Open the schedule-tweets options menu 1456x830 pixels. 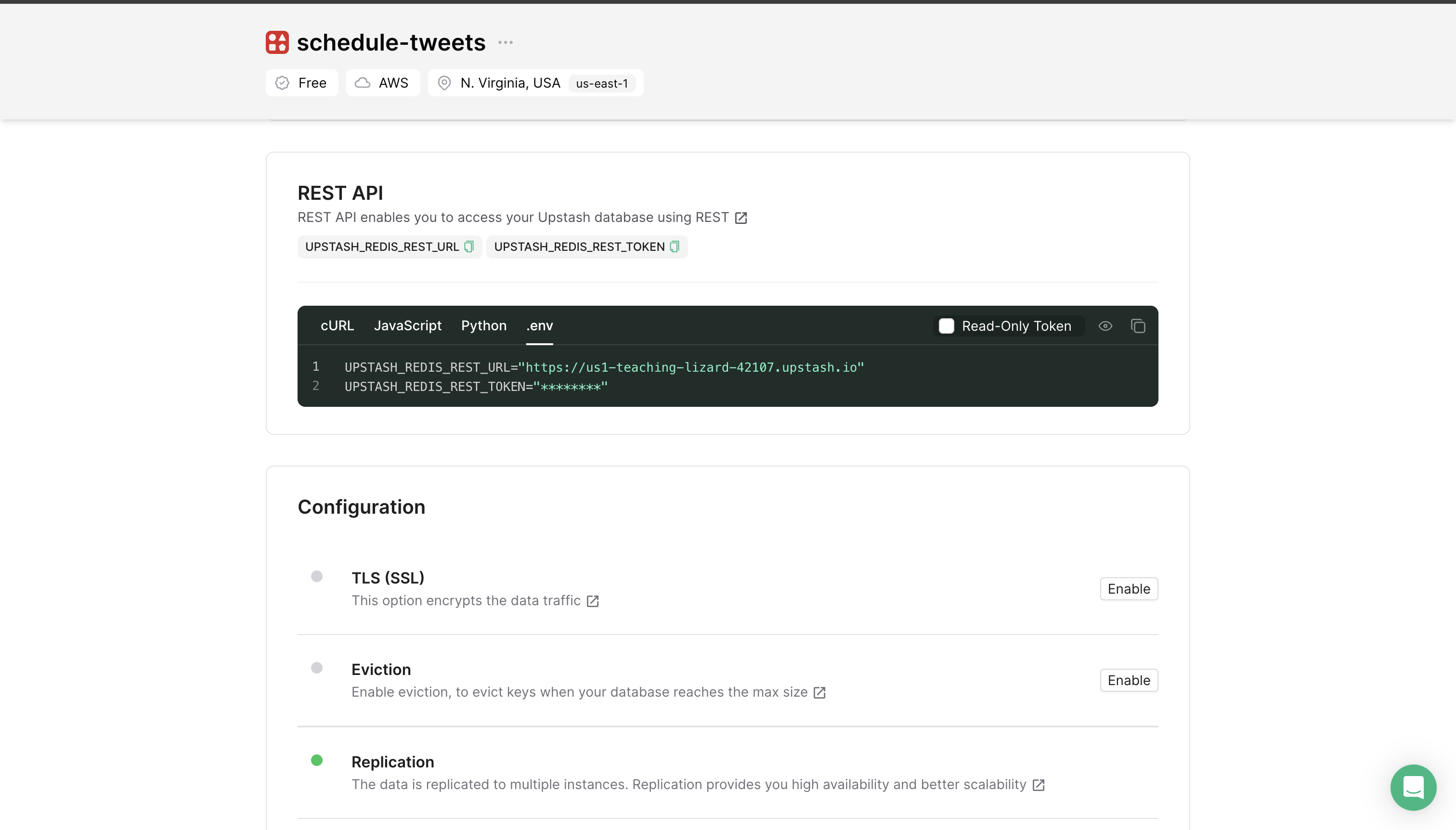(505, 42)
